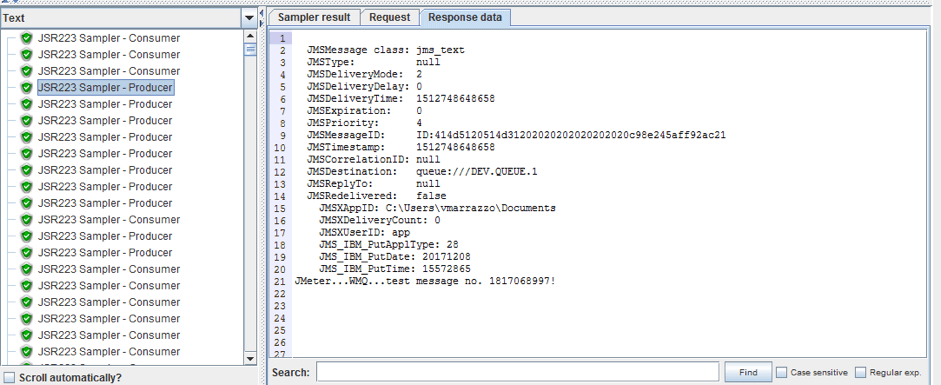This screenshot has height=385, width=941.
Task: Select the topmost JSR223 Sampler - Consumer row
Action: point(109,38)
